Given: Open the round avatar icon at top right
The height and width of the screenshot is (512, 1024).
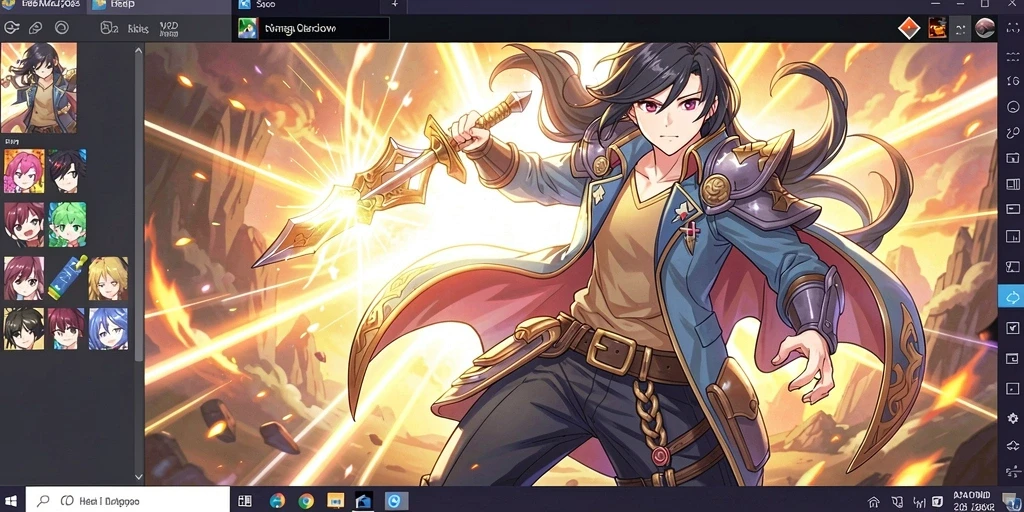Looking at the screenshot, I should pyautogui.click(x=985, y=28).
